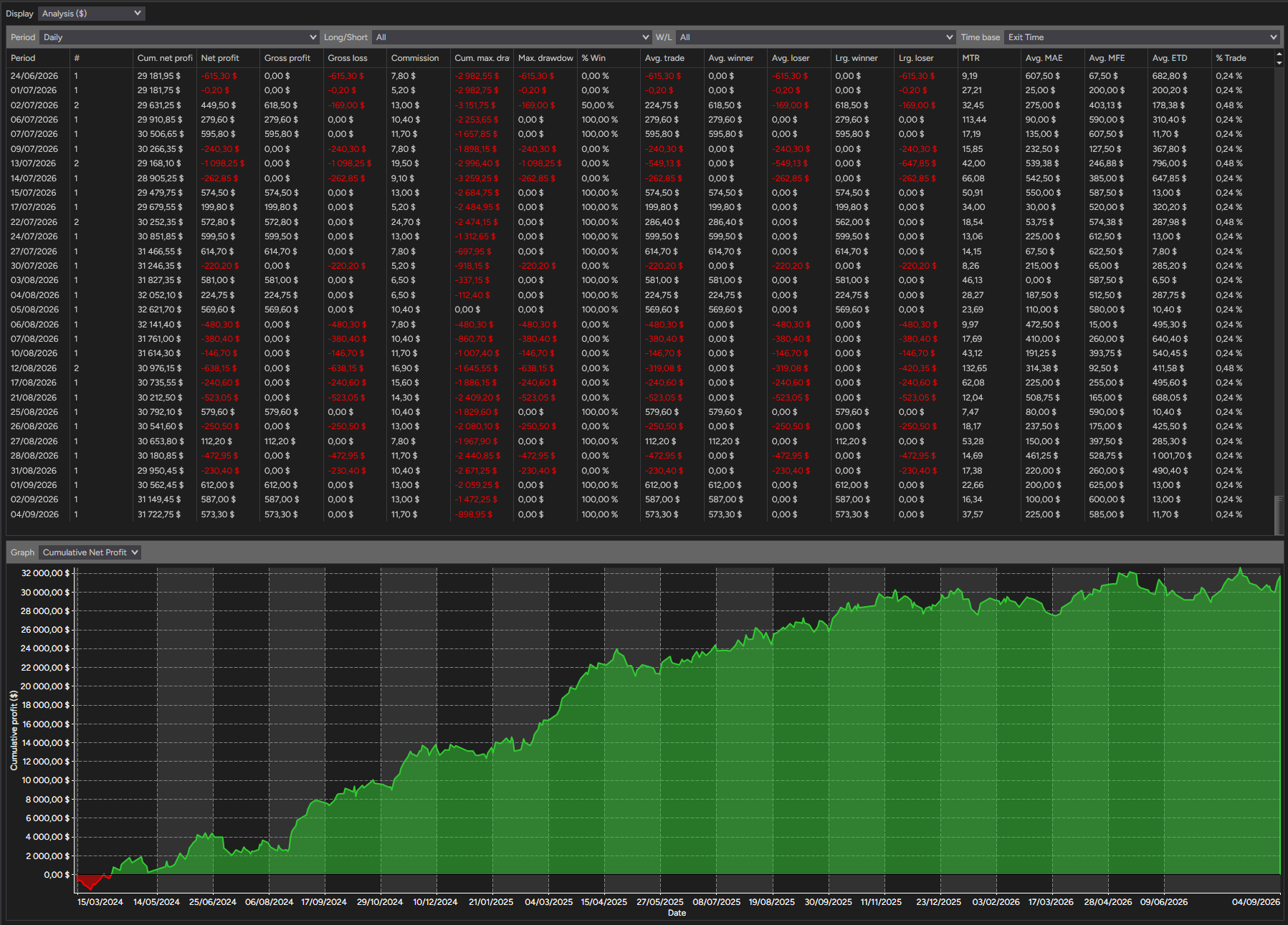Select the 28/08/2026 period row
Screen dimensions: 1288x925
641,456
